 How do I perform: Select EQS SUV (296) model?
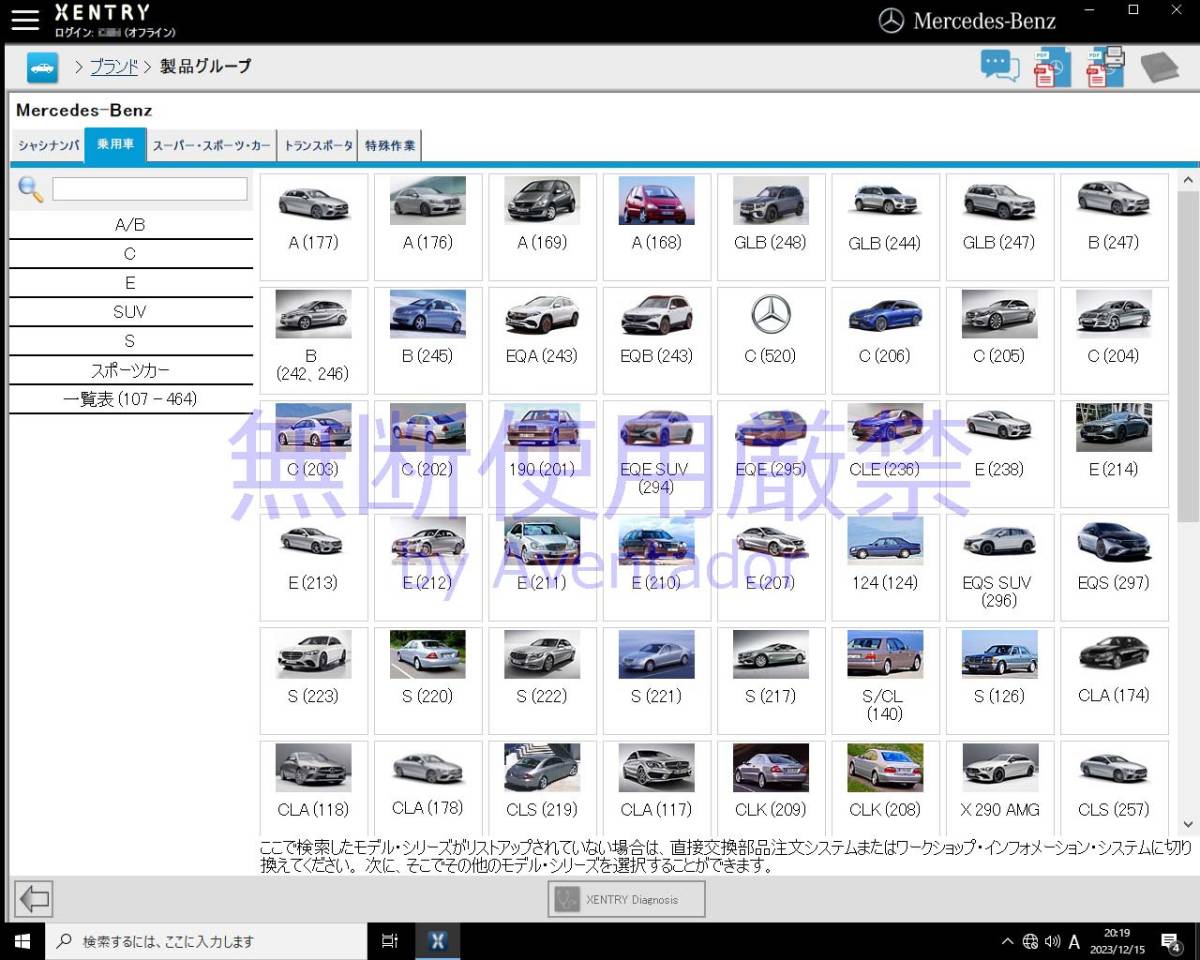1000,567
